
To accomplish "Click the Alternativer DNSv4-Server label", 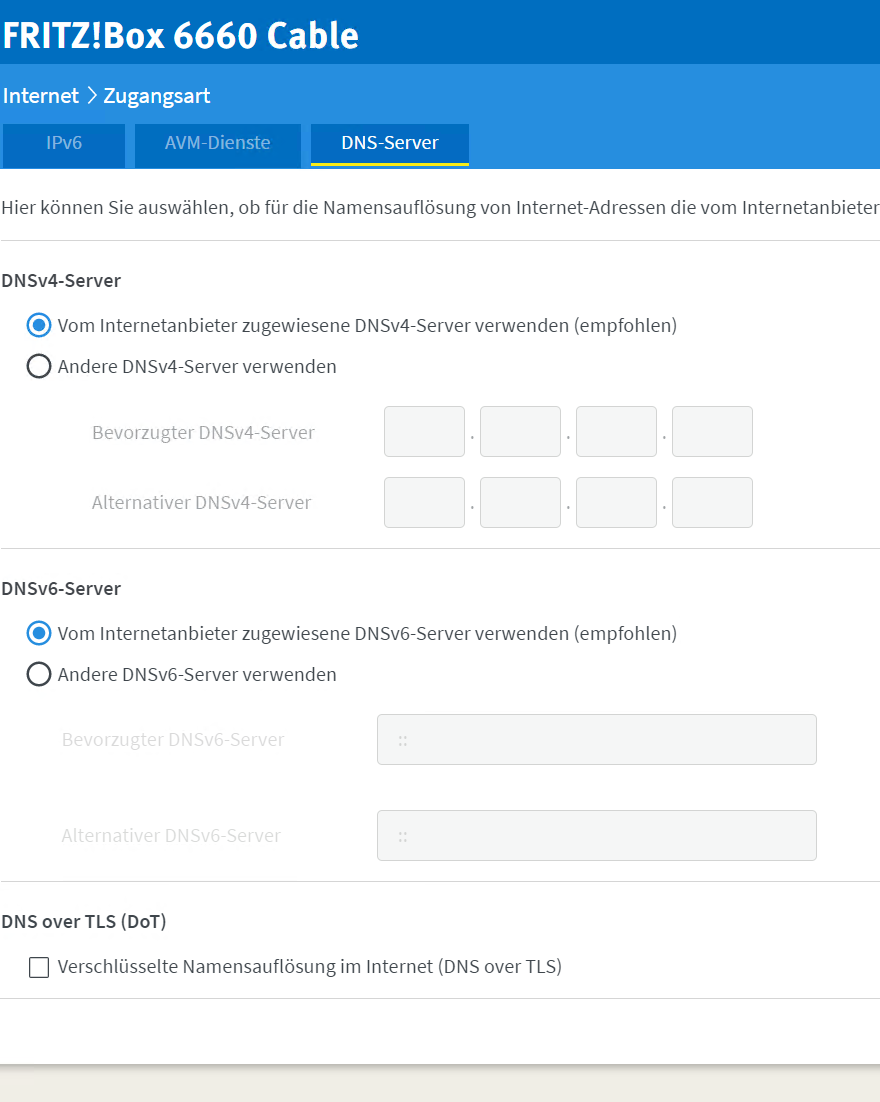I will (202, 503).
